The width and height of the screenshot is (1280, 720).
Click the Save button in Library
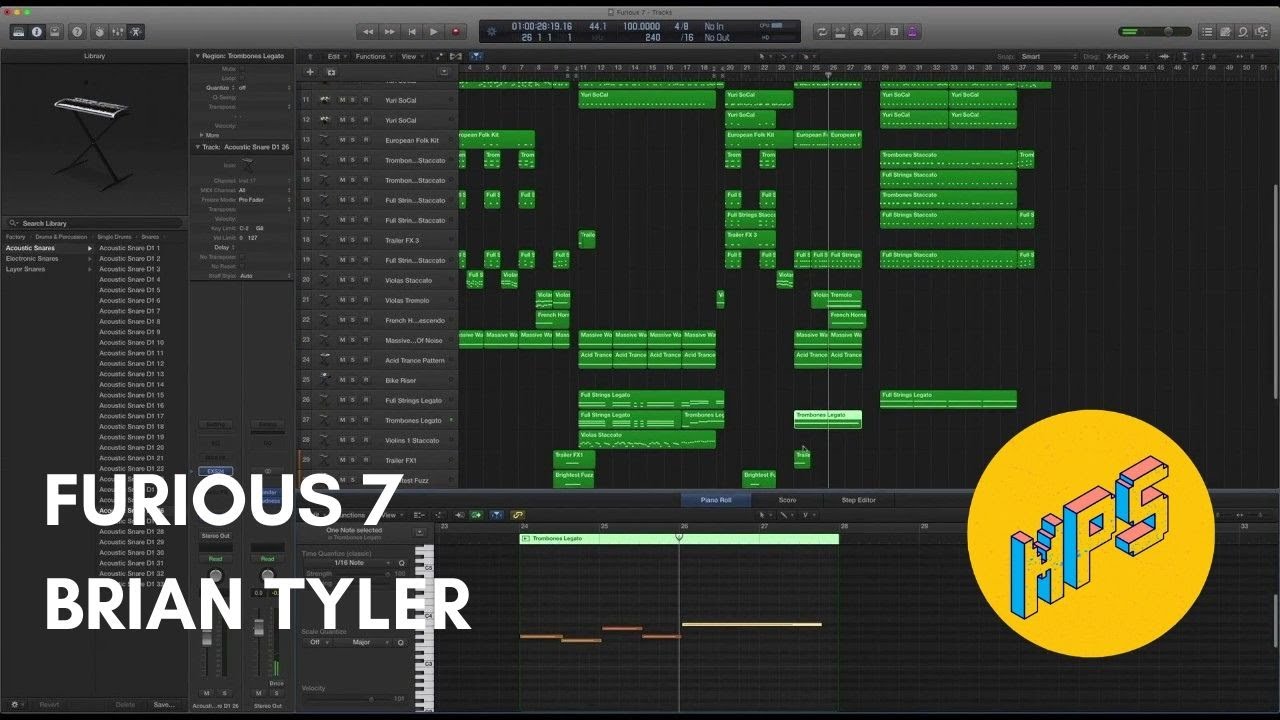pos(164,705)
